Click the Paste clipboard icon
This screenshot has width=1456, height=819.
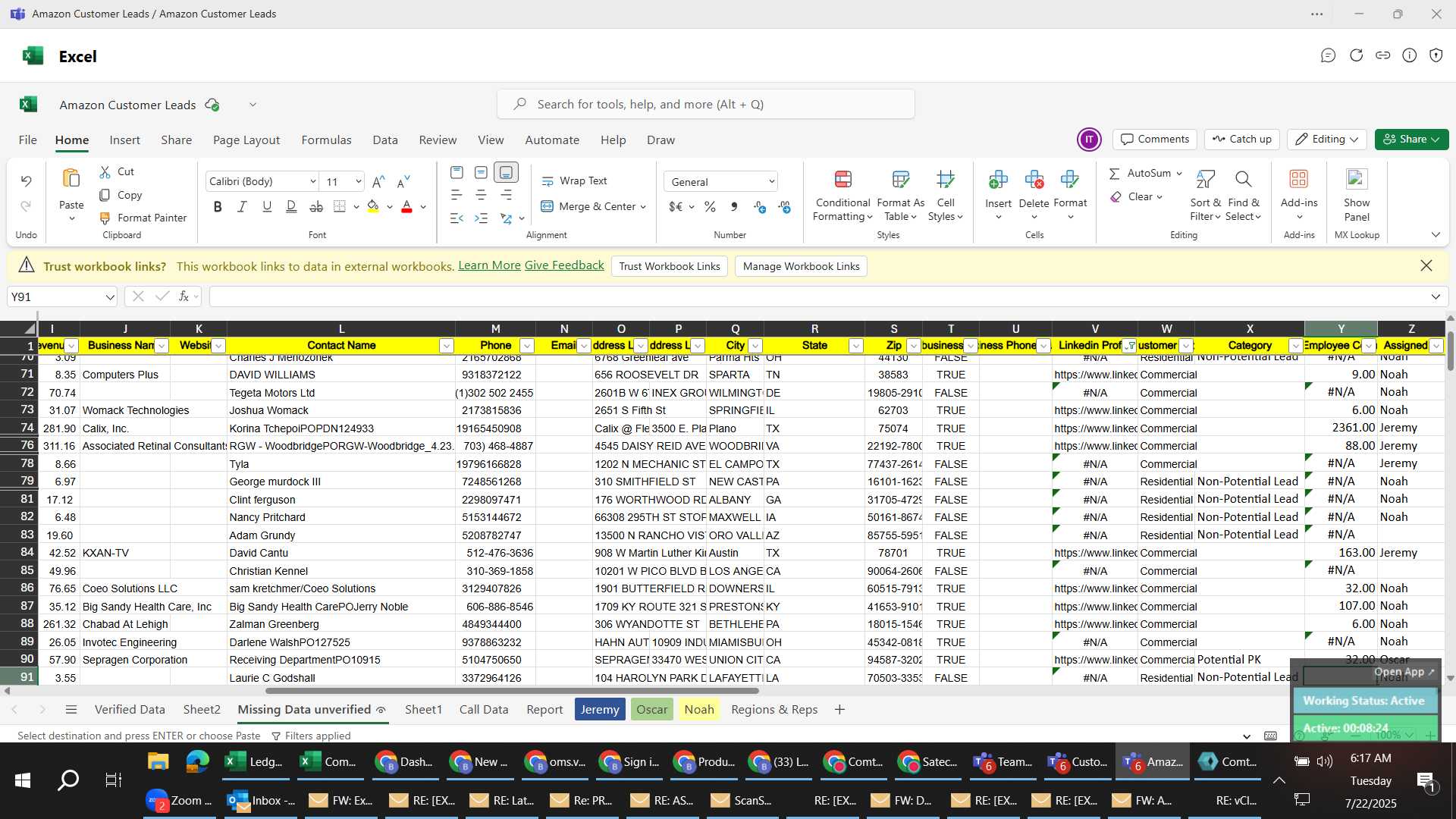[x=71, y=179]
